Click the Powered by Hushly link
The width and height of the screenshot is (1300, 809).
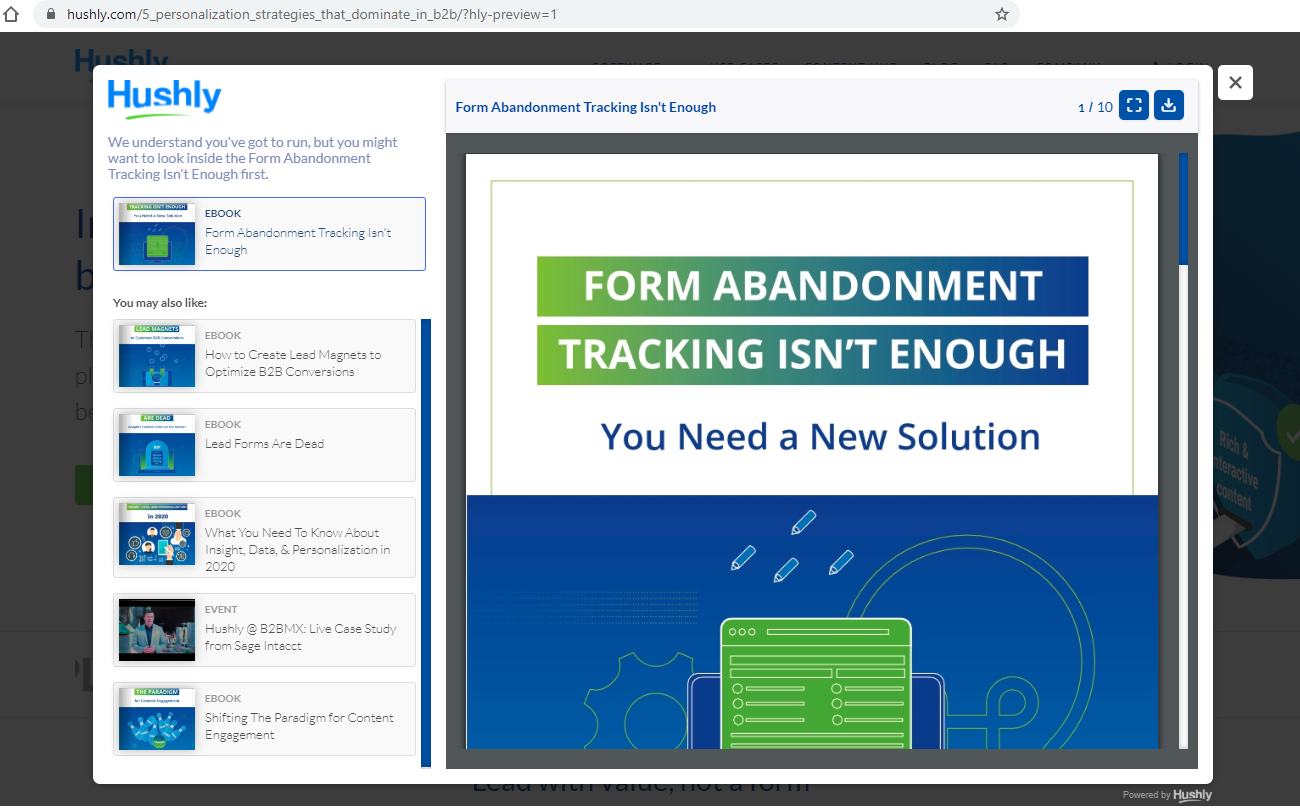(x=1167, y=795)
